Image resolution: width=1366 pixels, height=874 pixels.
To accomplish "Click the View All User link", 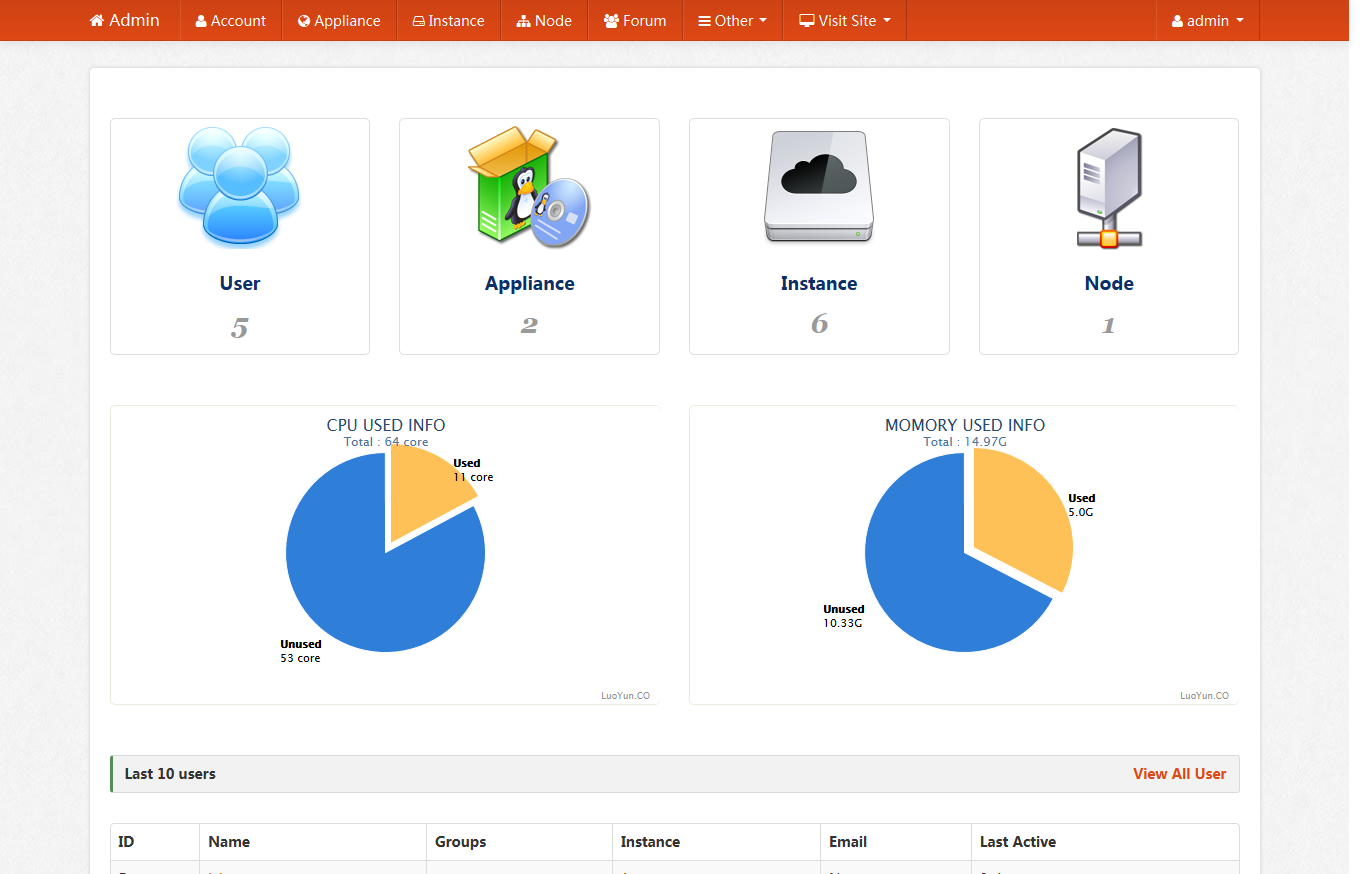I will pyautogui.click(x=1179, y=774).
